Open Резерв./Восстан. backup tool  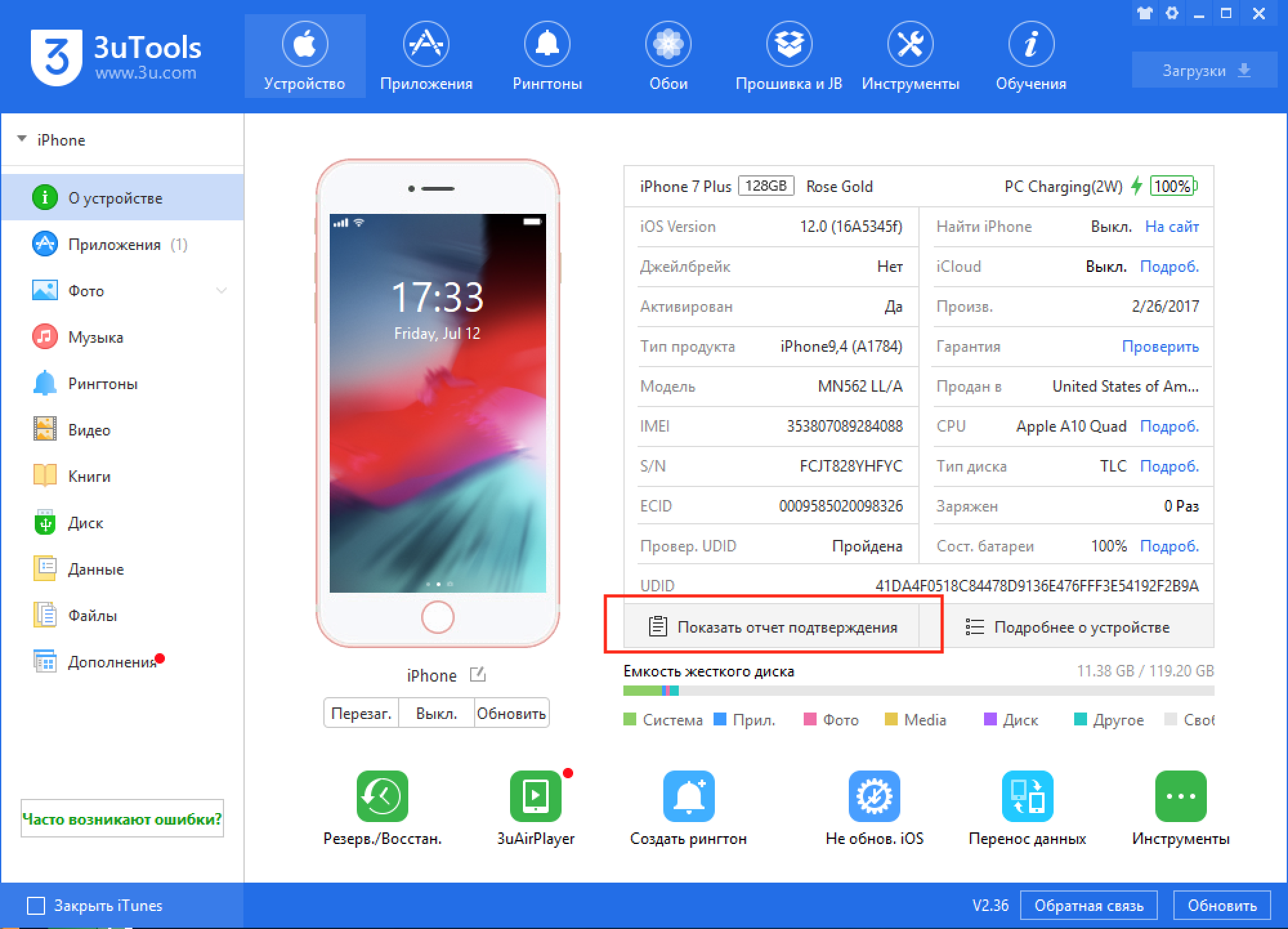[384, 801]
